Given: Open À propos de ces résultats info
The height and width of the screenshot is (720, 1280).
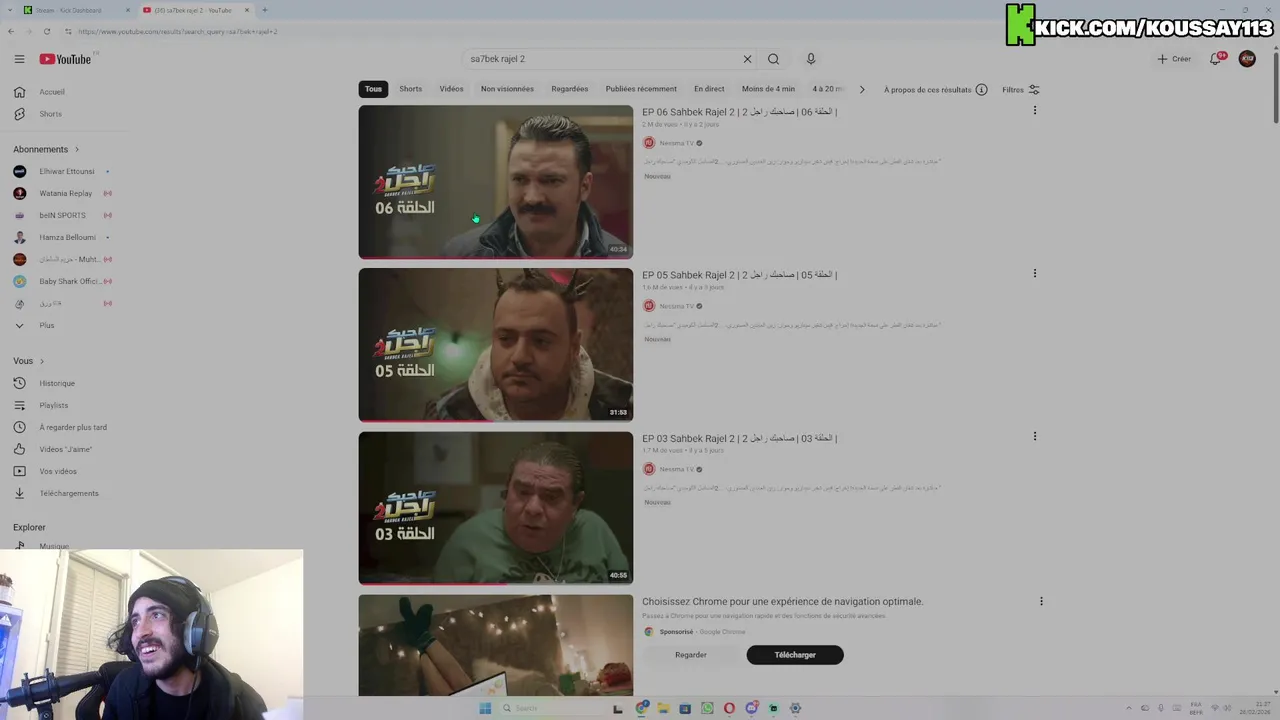Looking at the screenshot, I should (935, 89).
